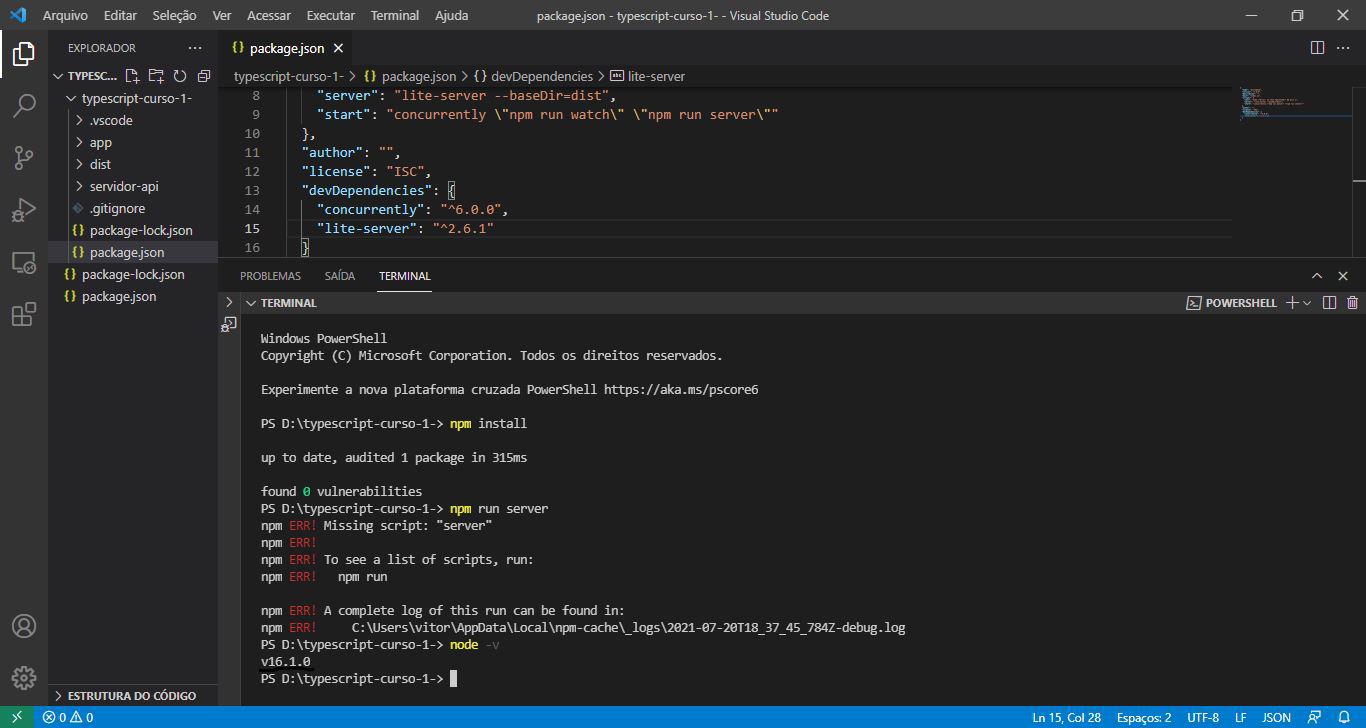Expand the .vscode folder
Viewport: 1366px width, 728px height.
[x=111, y=120]
